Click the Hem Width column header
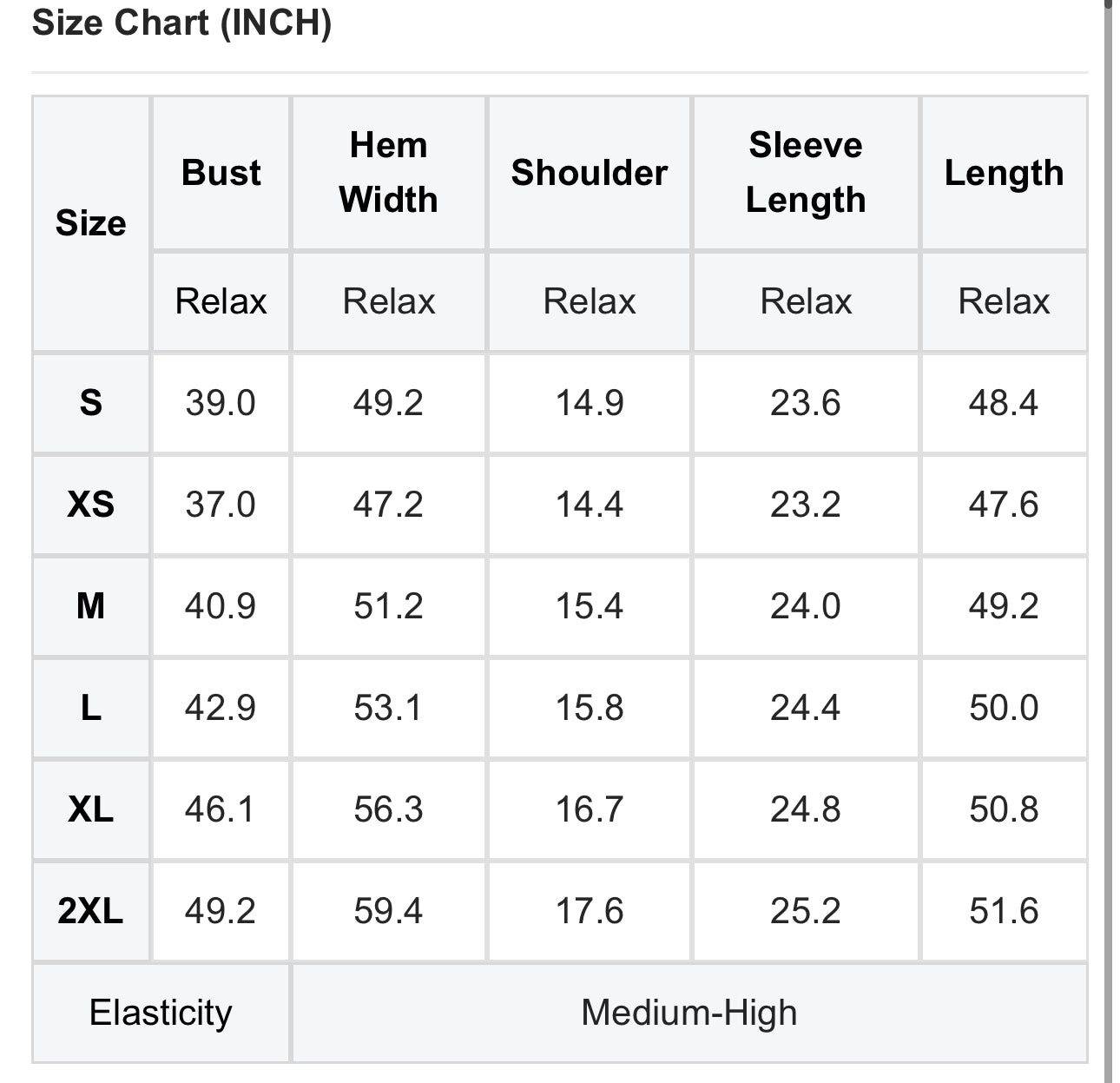The width and height of the screenshot is (1120, 1083). [x=388, y=173]
